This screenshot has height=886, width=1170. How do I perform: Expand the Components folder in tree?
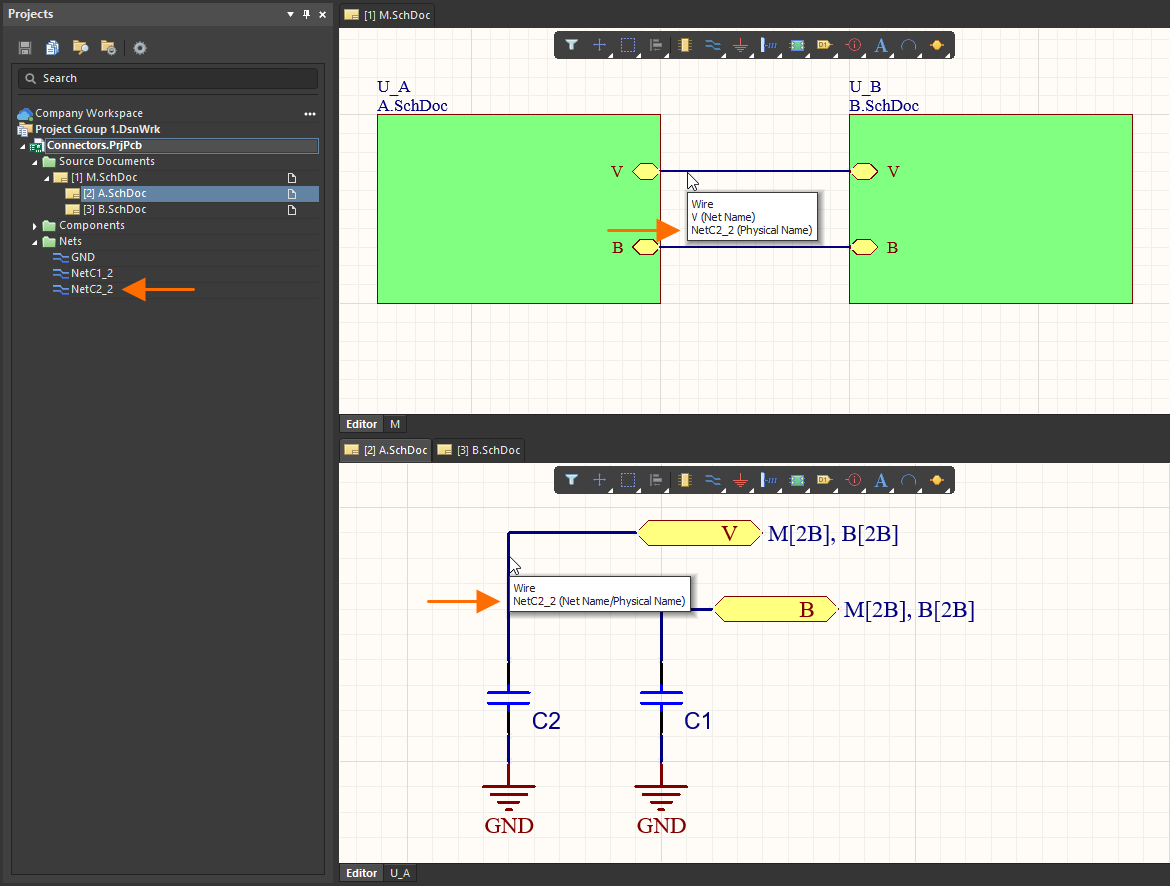tap(36, 226)
